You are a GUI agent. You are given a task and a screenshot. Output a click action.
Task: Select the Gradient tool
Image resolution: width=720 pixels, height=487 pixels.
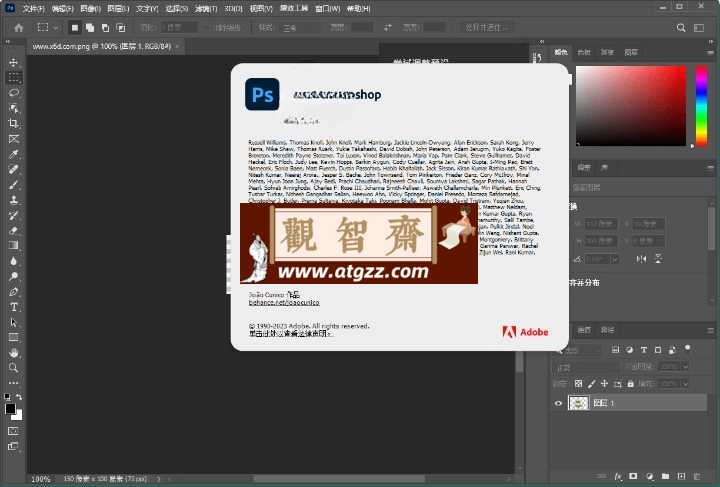[x=13, y=246]
